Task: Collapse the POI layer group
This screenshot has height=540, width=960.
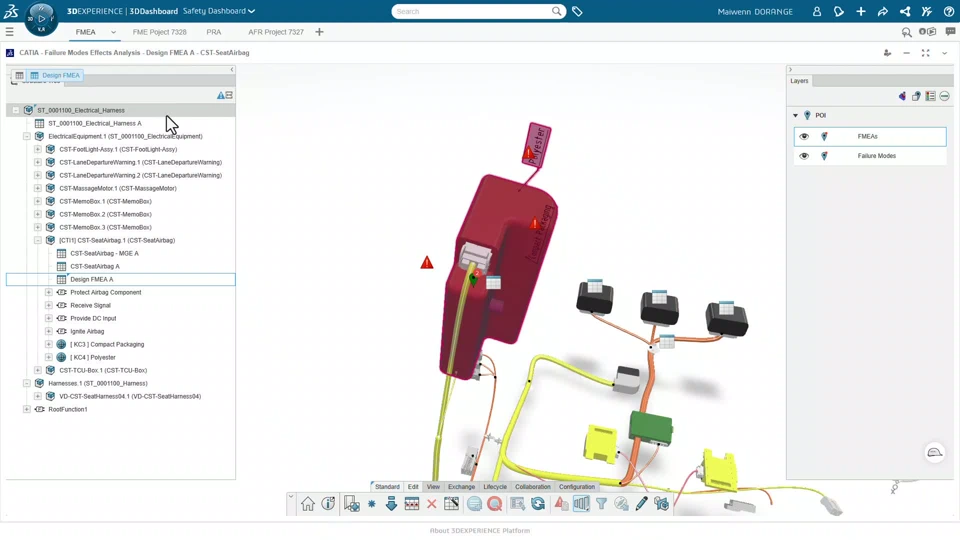Action: coord(795,115)
